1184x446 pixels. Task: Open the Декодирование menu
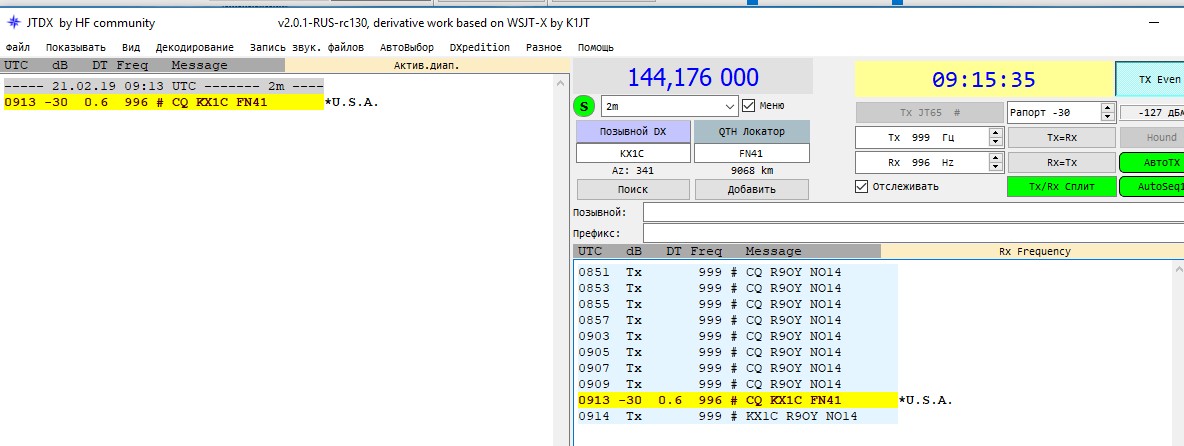point(194,47)
